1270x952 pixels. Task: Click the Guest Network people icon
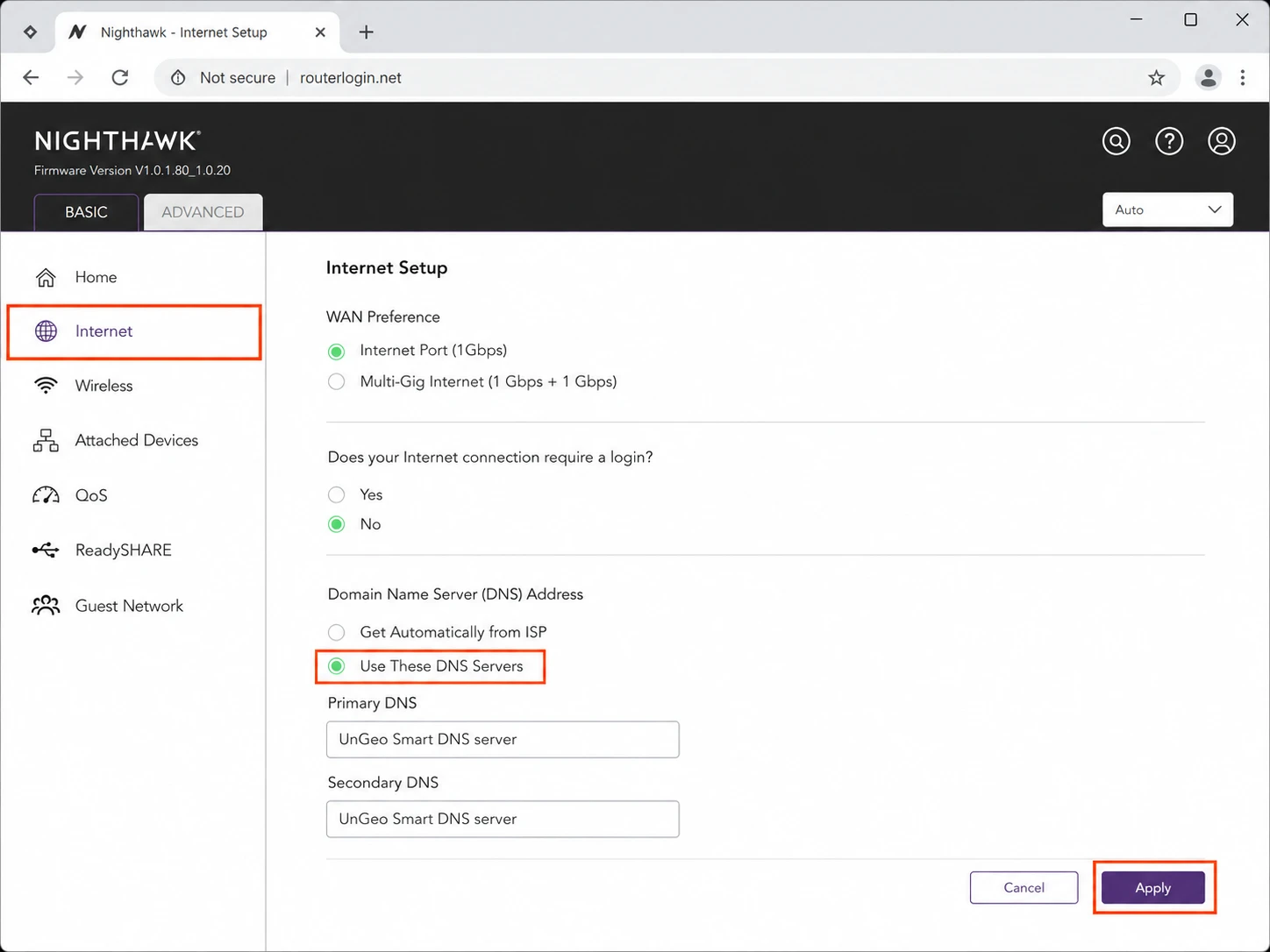(46, 606)
